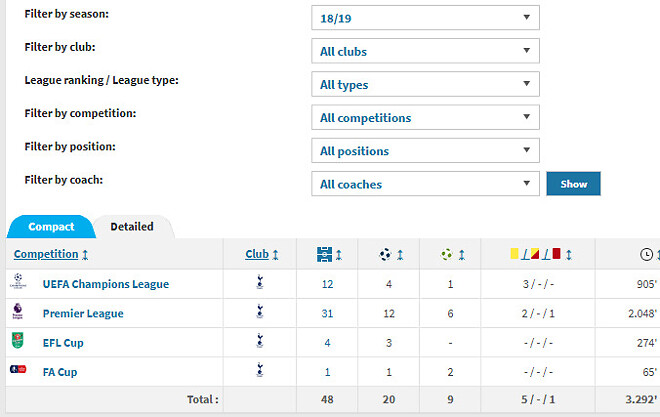Click the UEFA Champions League logo

point(18,284)
